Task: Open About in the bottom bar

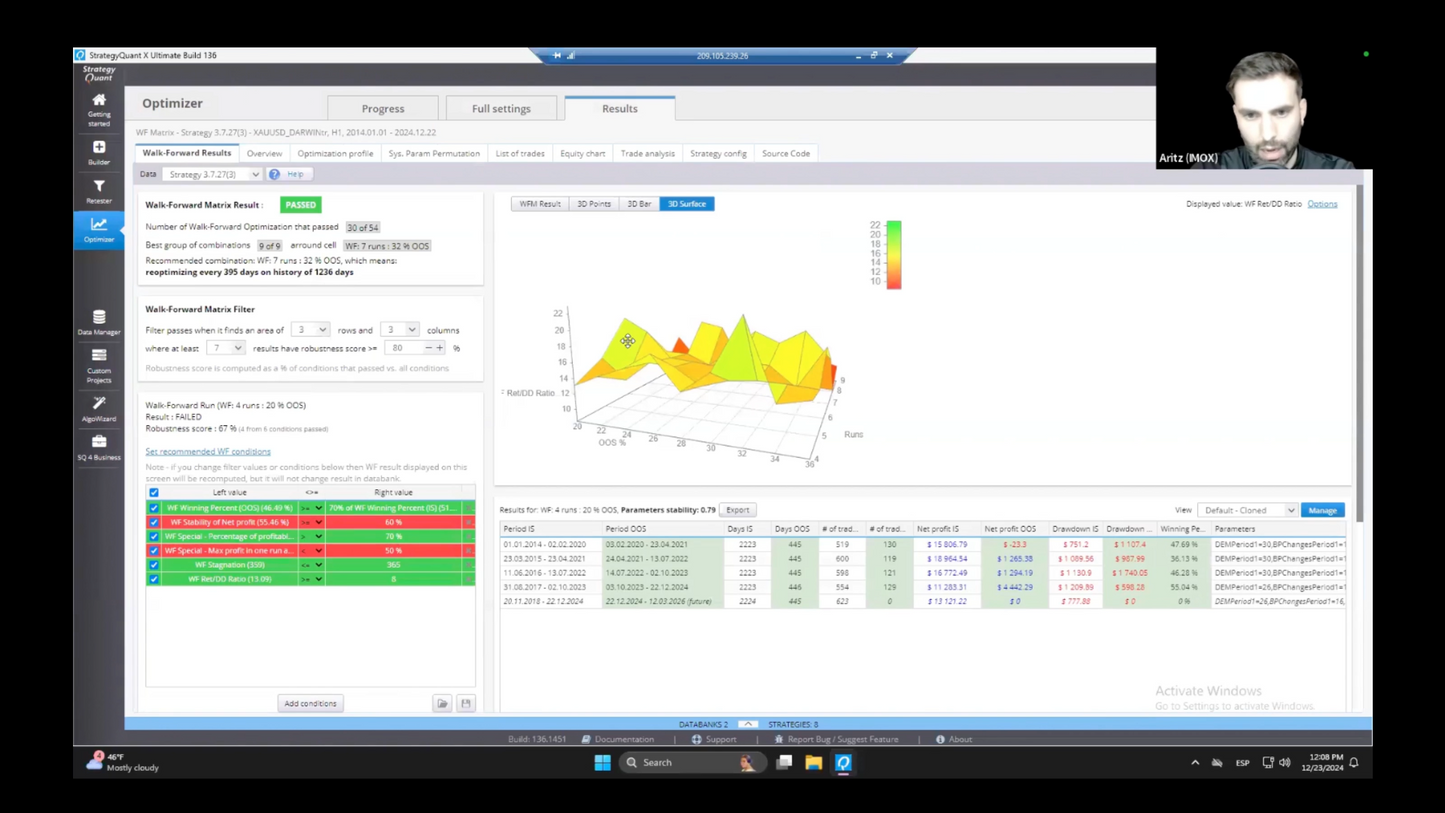Action: click(x=954, y=739)
